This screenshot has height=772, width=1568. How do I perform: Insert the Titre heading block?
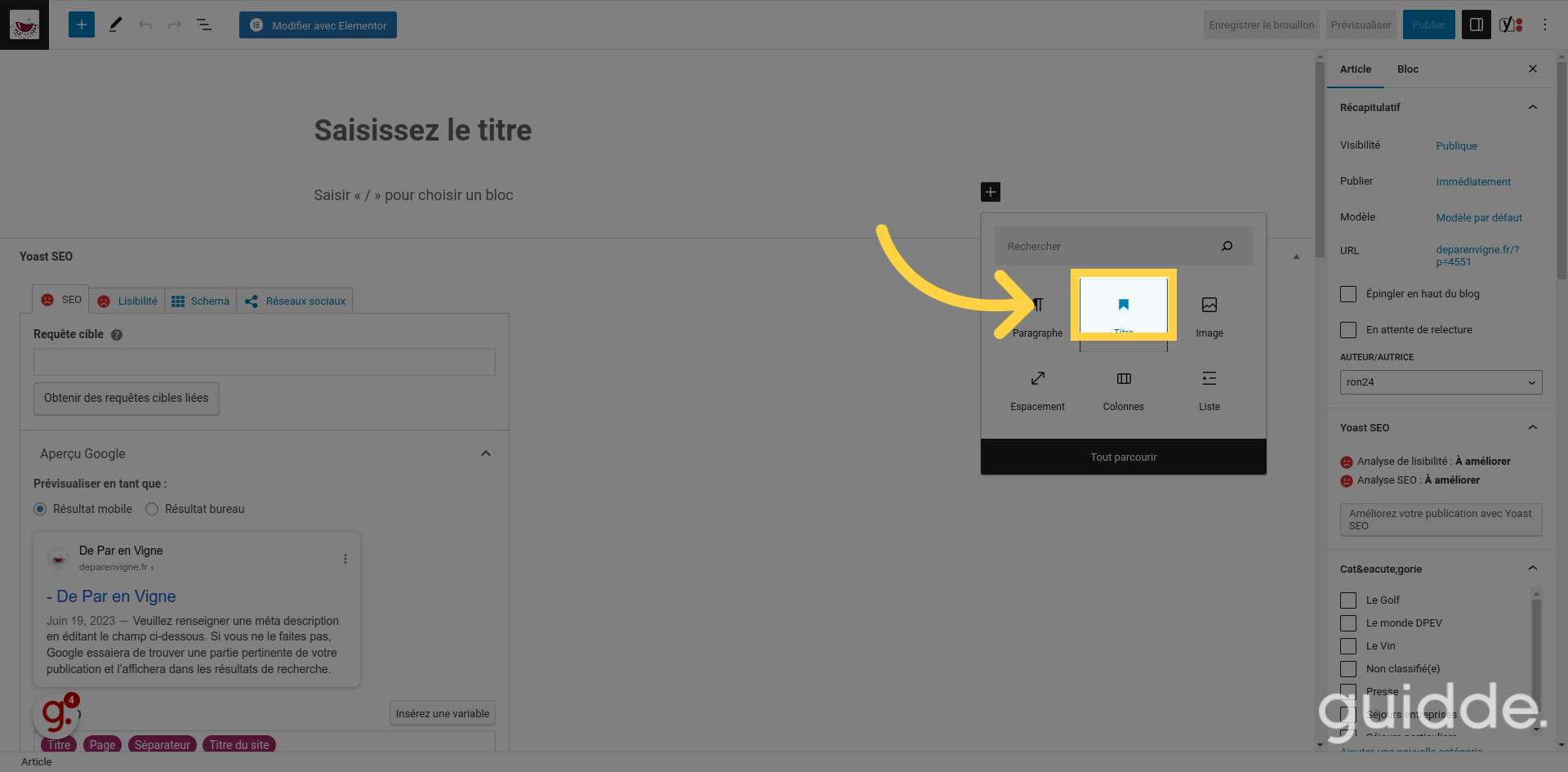[1124, 315]
